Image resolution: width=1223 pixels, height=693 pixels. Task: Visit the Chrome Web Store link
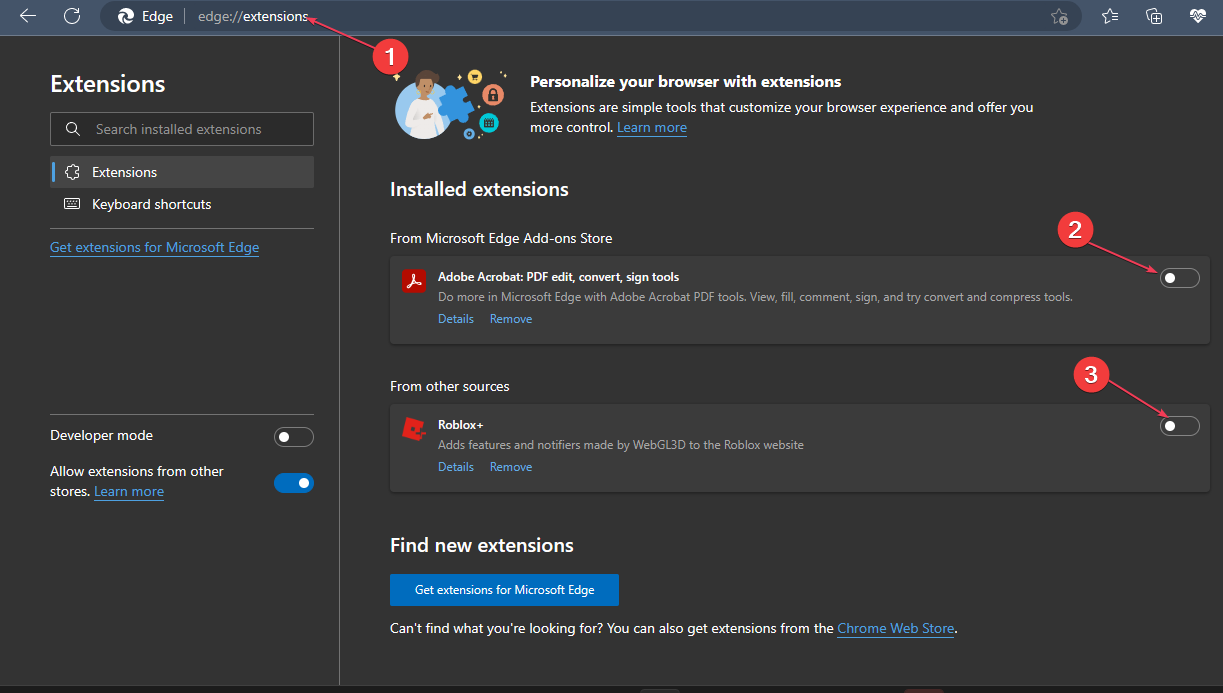pyautogui.click(x=896, y=629)
